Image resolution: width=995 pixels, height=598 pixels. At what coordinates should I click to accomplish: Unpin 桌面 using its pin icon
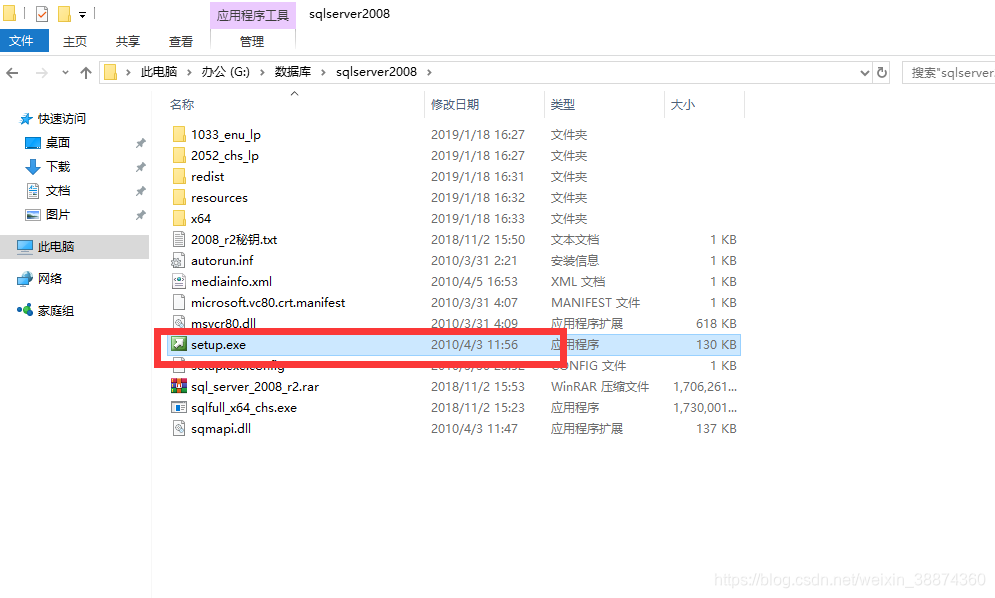[x=140, y=143]
